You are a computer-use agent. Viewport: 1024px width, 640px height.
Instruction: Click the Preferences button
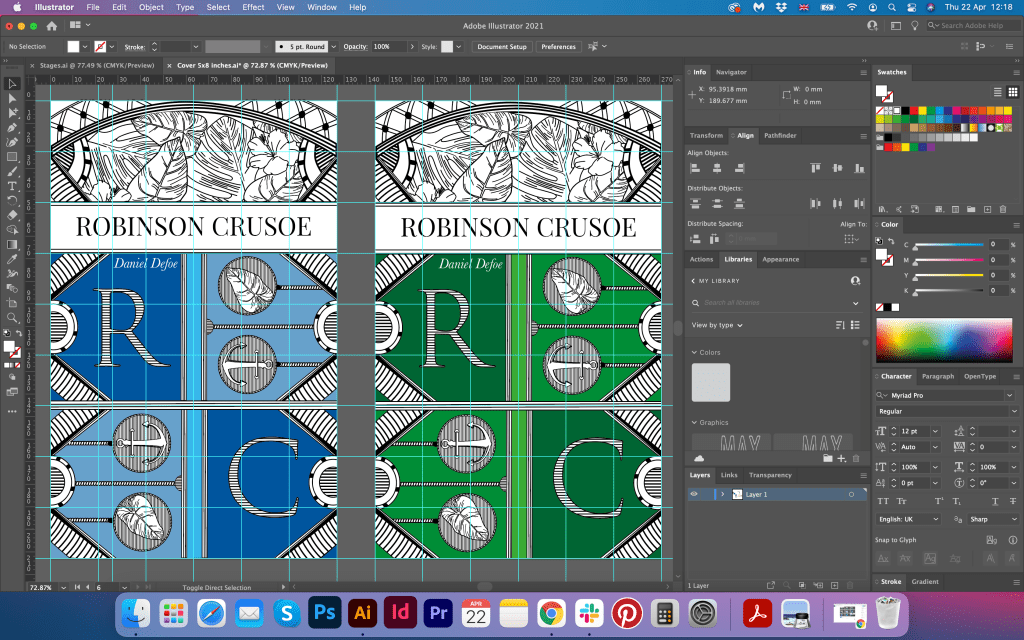(558, 47)
